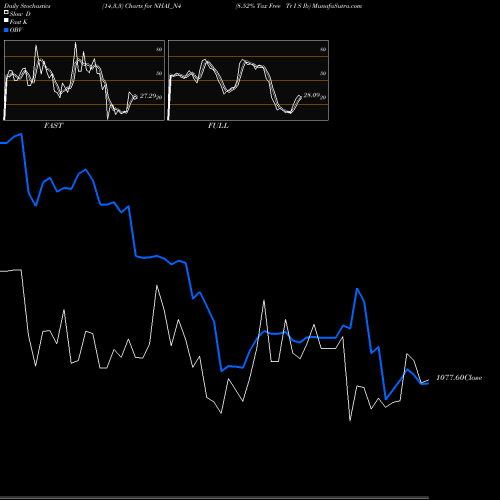Click the Fast K legend swatch
This screenshot has height=500, width=500.
pyautogui.click(x=6, y=21)
